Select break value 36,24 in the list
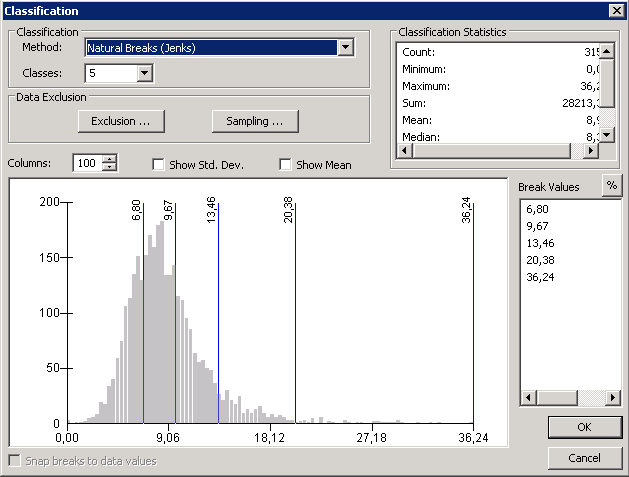 tap(540, 277)
